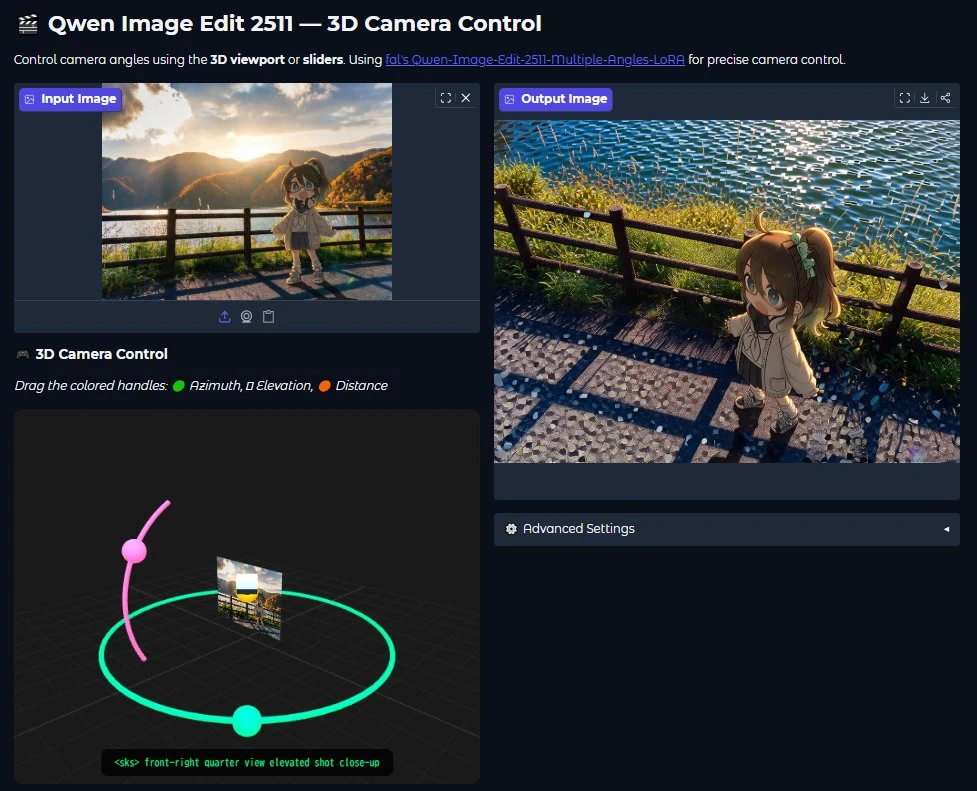
Task: Click the green Azimuth legend dot
Action: (x=179, y=386)
